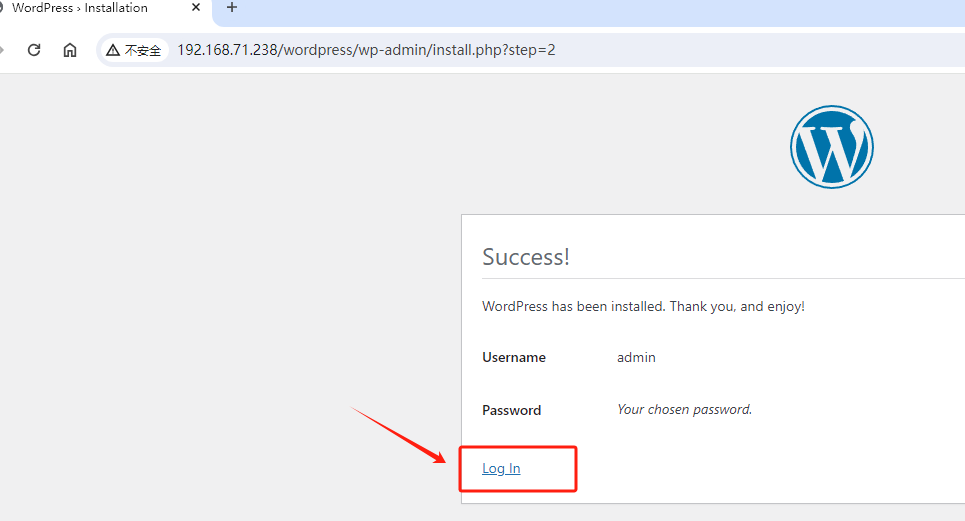Screen dimensions: 965x521
Task: Click the empty tab strip area
Action: [600, 12]
